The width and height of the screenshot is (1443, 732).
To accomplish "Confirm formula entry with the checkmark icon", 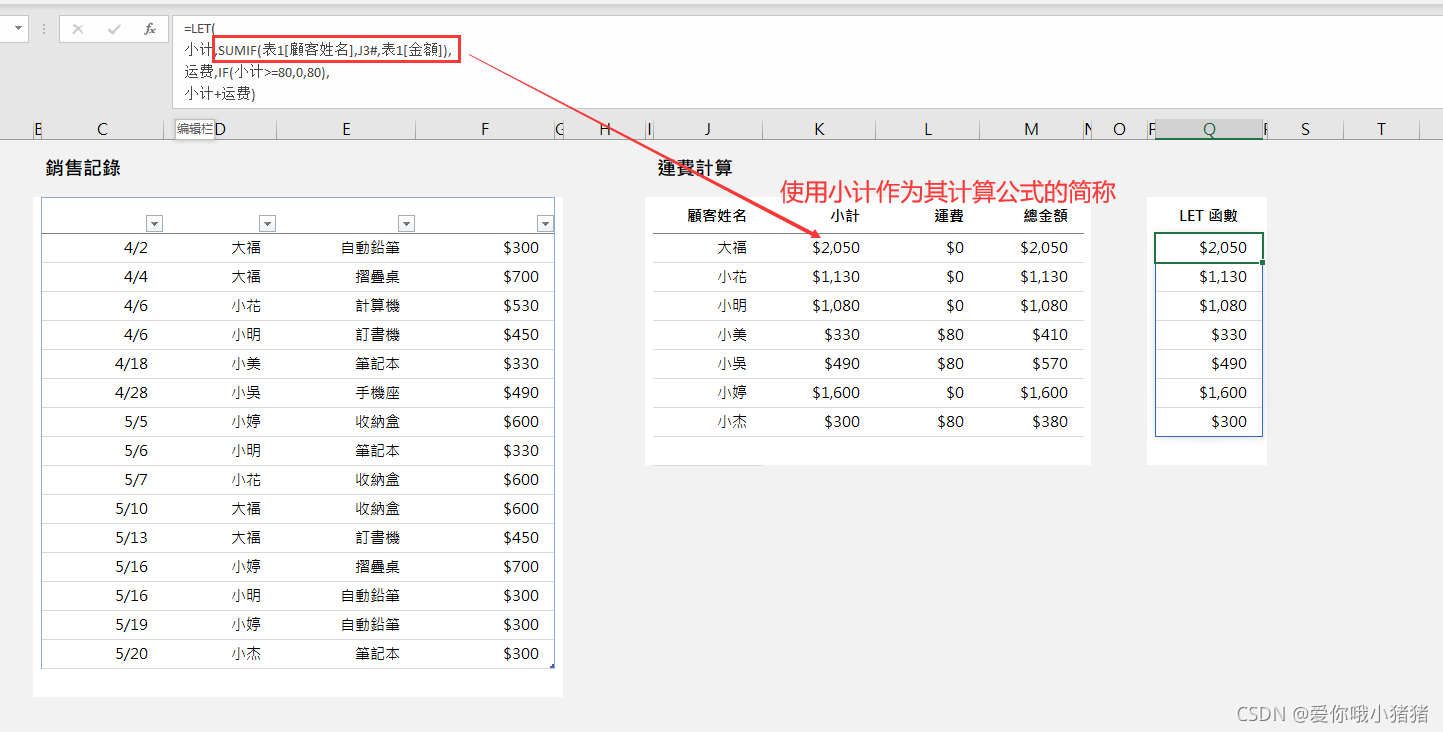I will coord(114,29).
